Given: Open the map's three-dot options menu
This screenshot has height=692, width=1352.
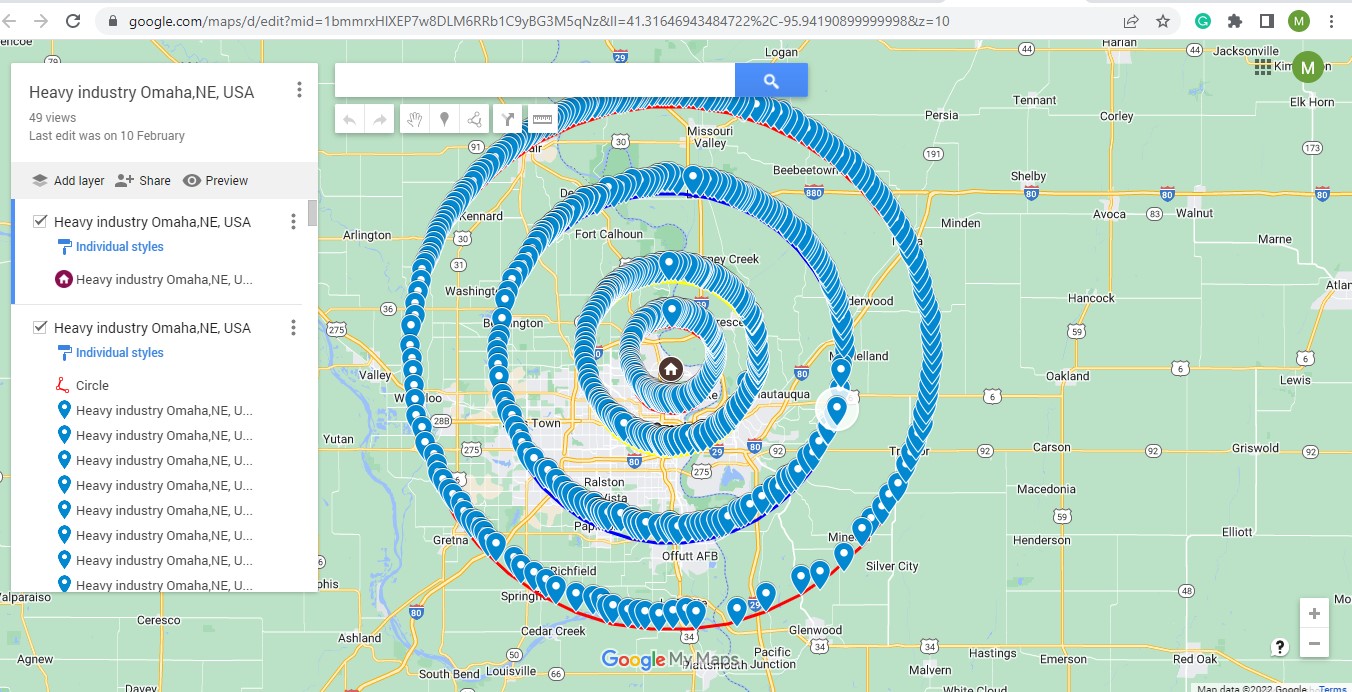Looking at the screenshot, I should point(298,89).
